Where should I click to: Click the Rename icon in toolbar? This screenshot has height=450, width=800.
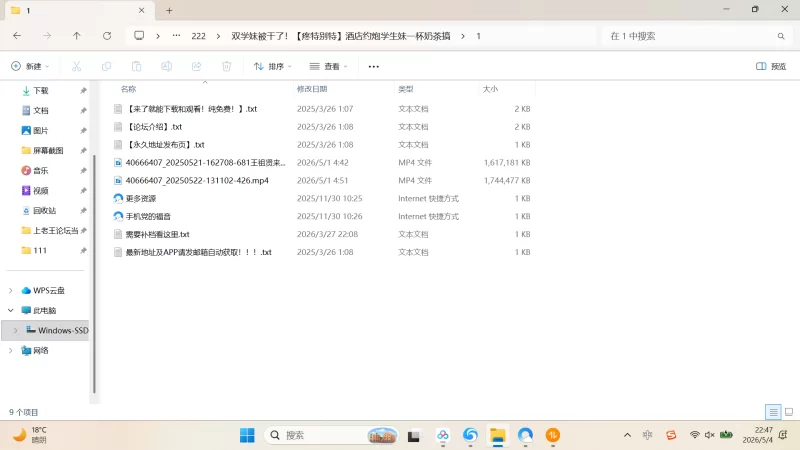(166, 66)
